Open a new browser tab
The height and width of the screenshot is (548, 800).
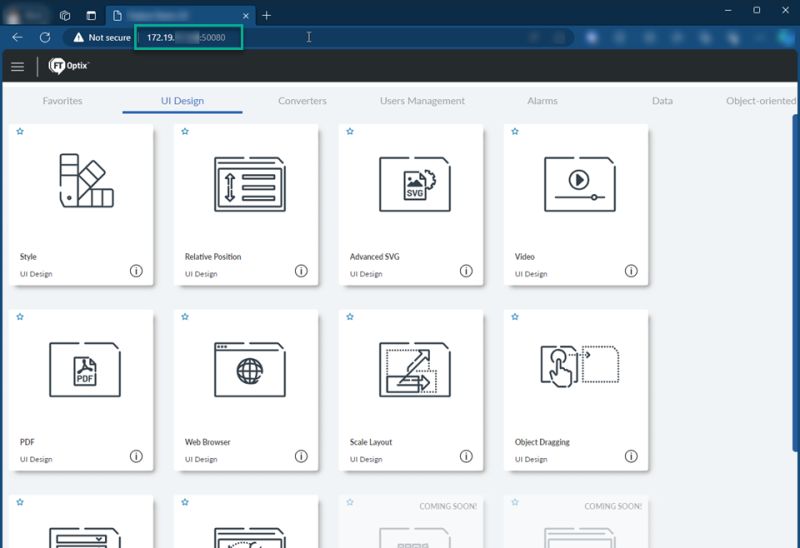click(x=266, y=16)
